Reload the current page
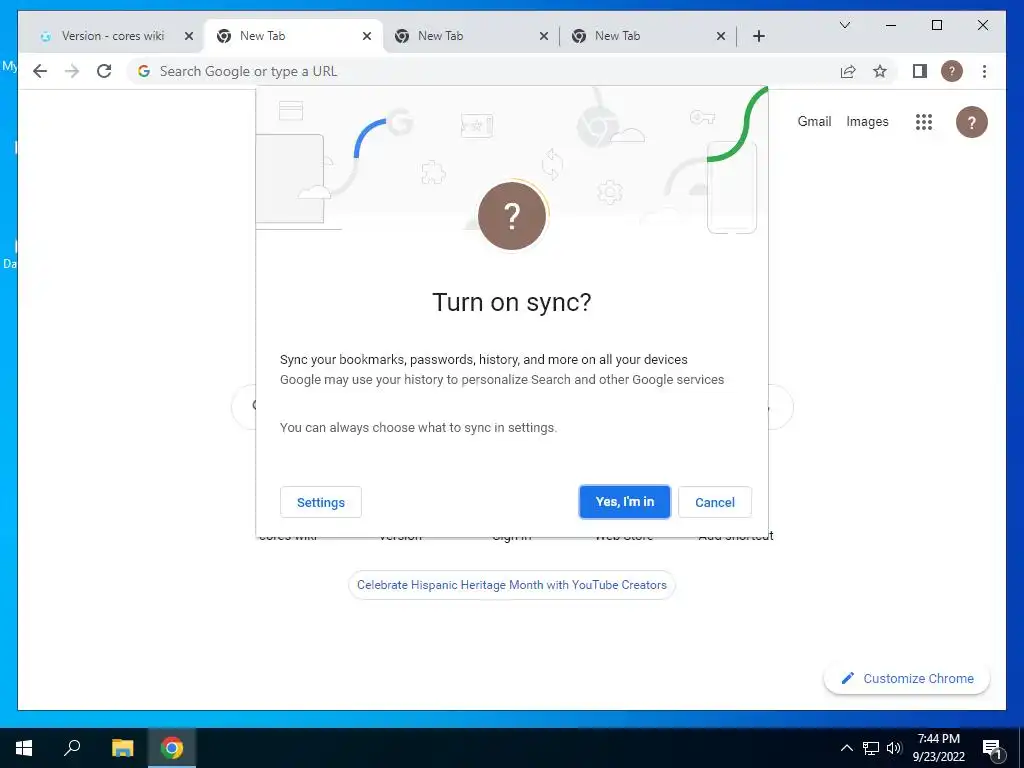 (x=104, y=71)
